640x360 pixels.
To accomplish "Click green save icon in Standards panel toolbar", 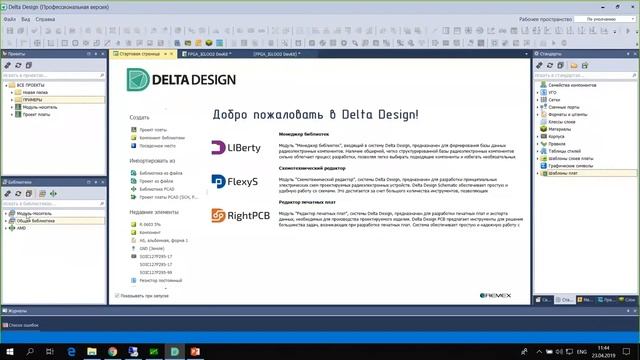I will point(585,65).
